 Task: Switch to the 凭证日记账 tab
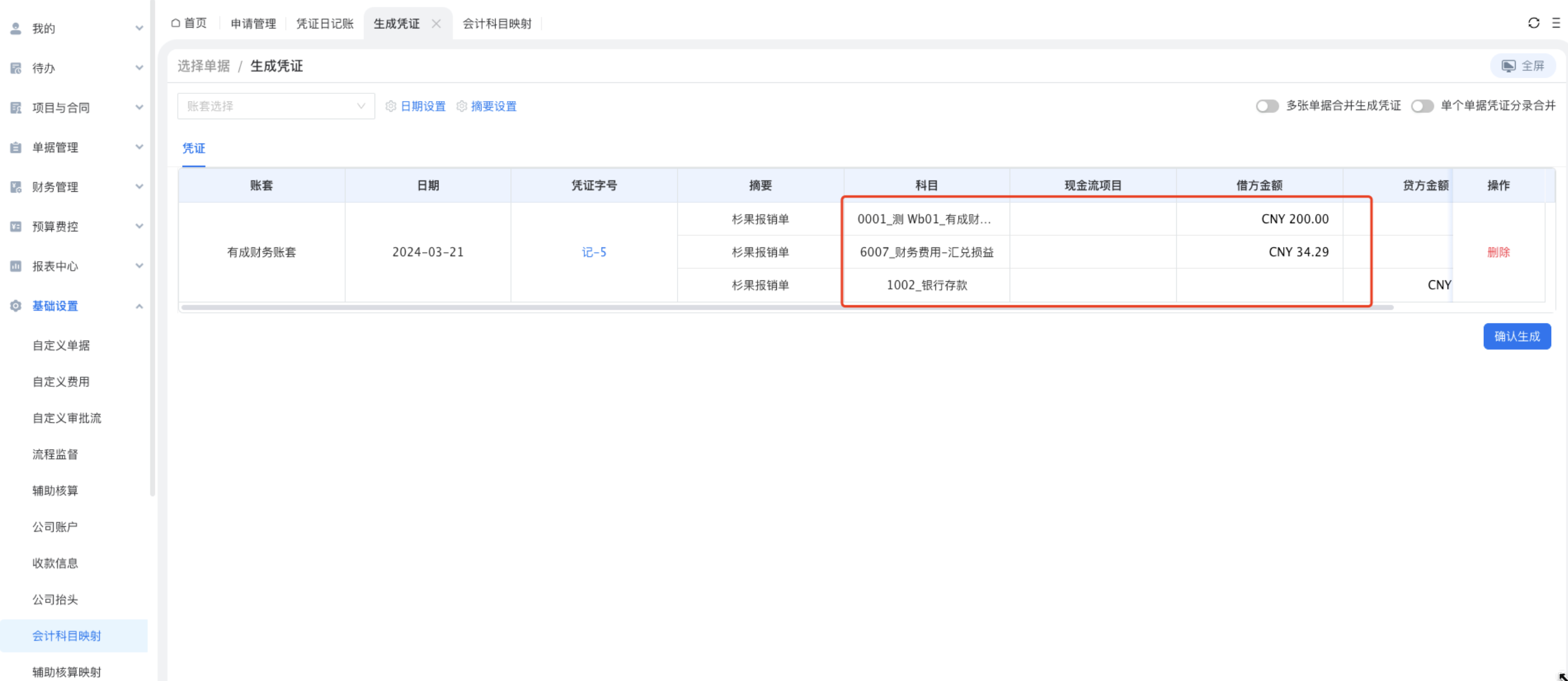325,23
